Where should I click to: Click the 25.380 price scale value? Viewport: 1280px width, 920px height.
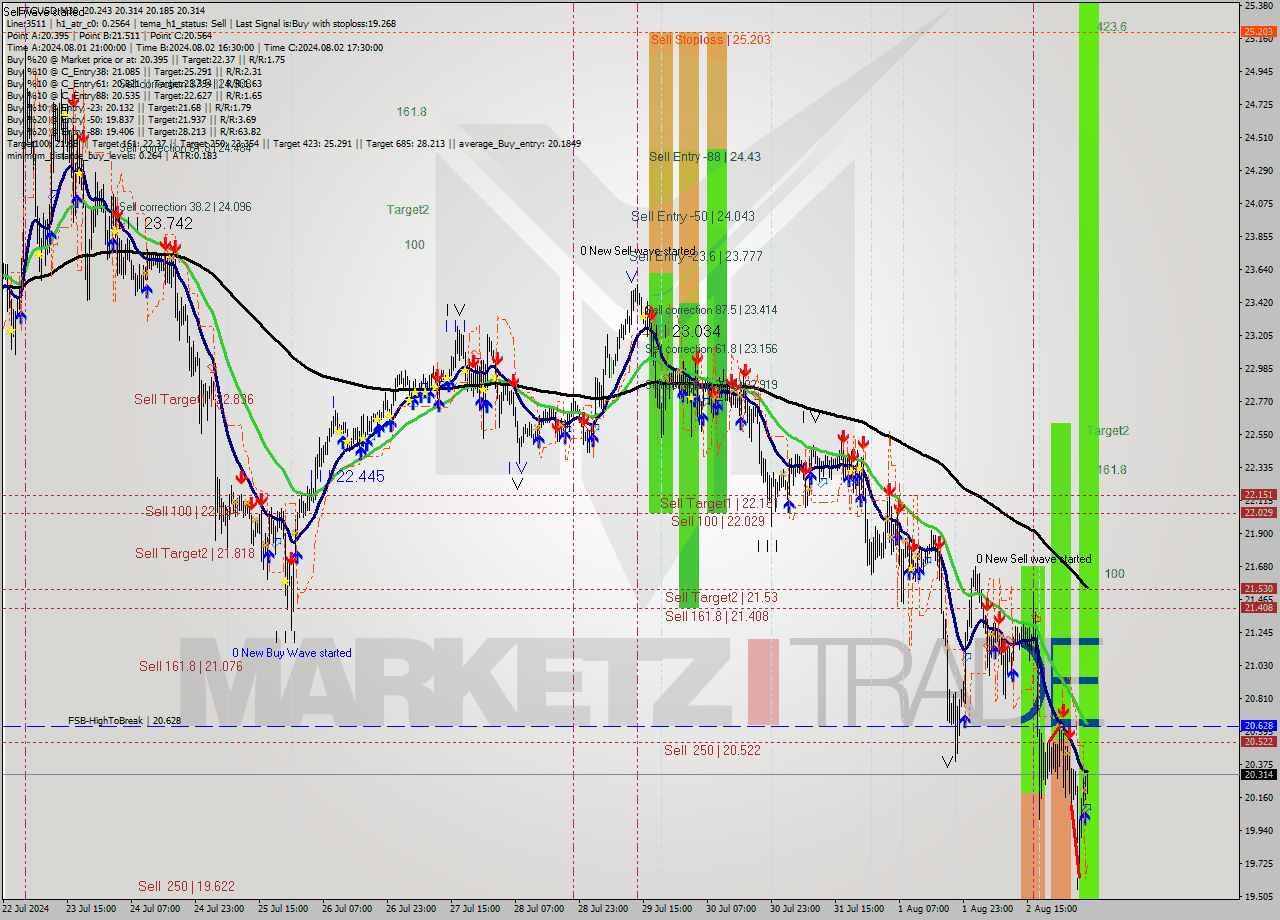click(1258, 5)
